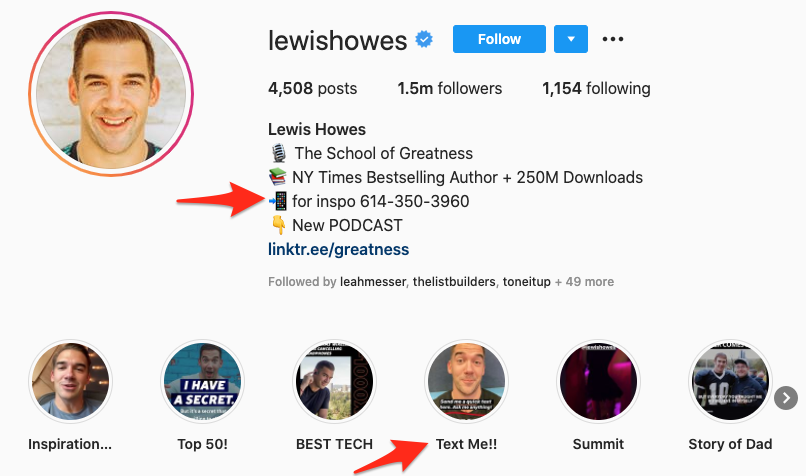Click the blue verified badge next to lewishowes
The height and width of the screenshot is (476, 806).
pyautogui.click(x=424, y=39)
